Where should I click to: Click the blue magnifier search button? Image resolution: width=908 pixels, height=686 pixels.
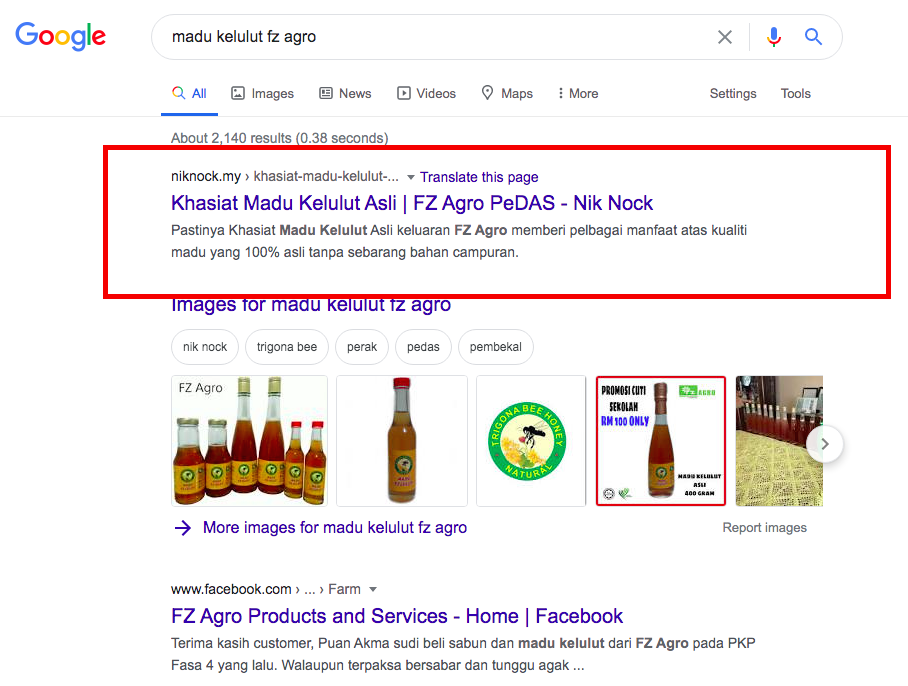point(814,37)
